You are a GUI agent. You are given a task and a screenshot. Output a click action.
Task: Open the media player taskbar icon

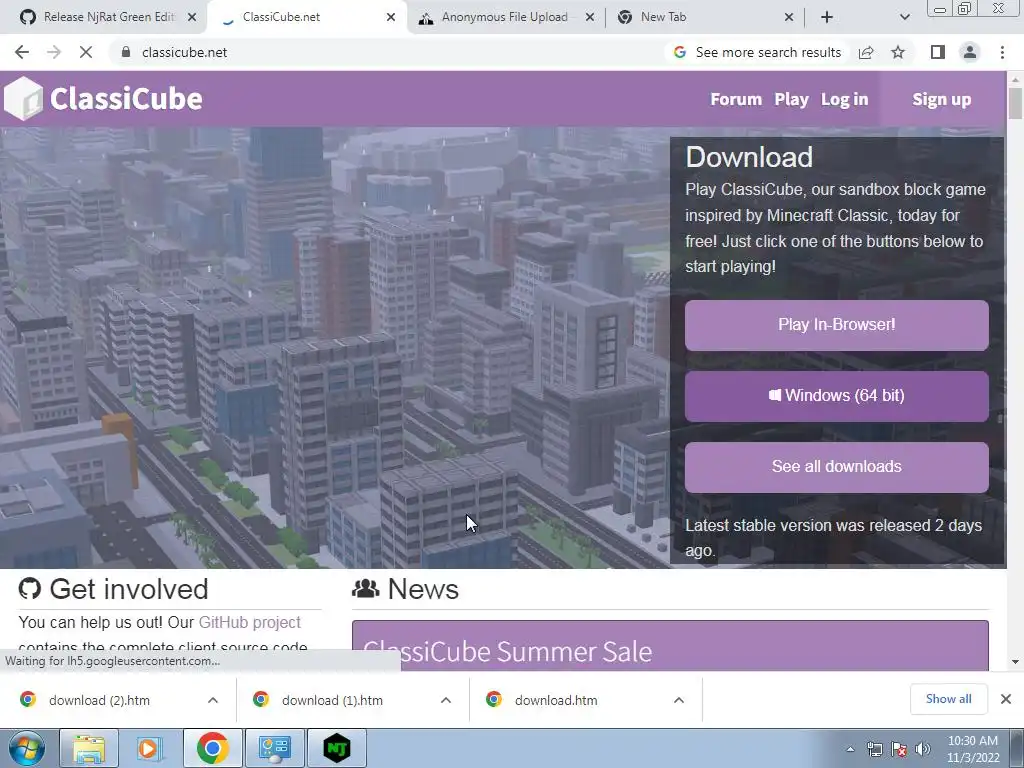click(x=150, y=748)
